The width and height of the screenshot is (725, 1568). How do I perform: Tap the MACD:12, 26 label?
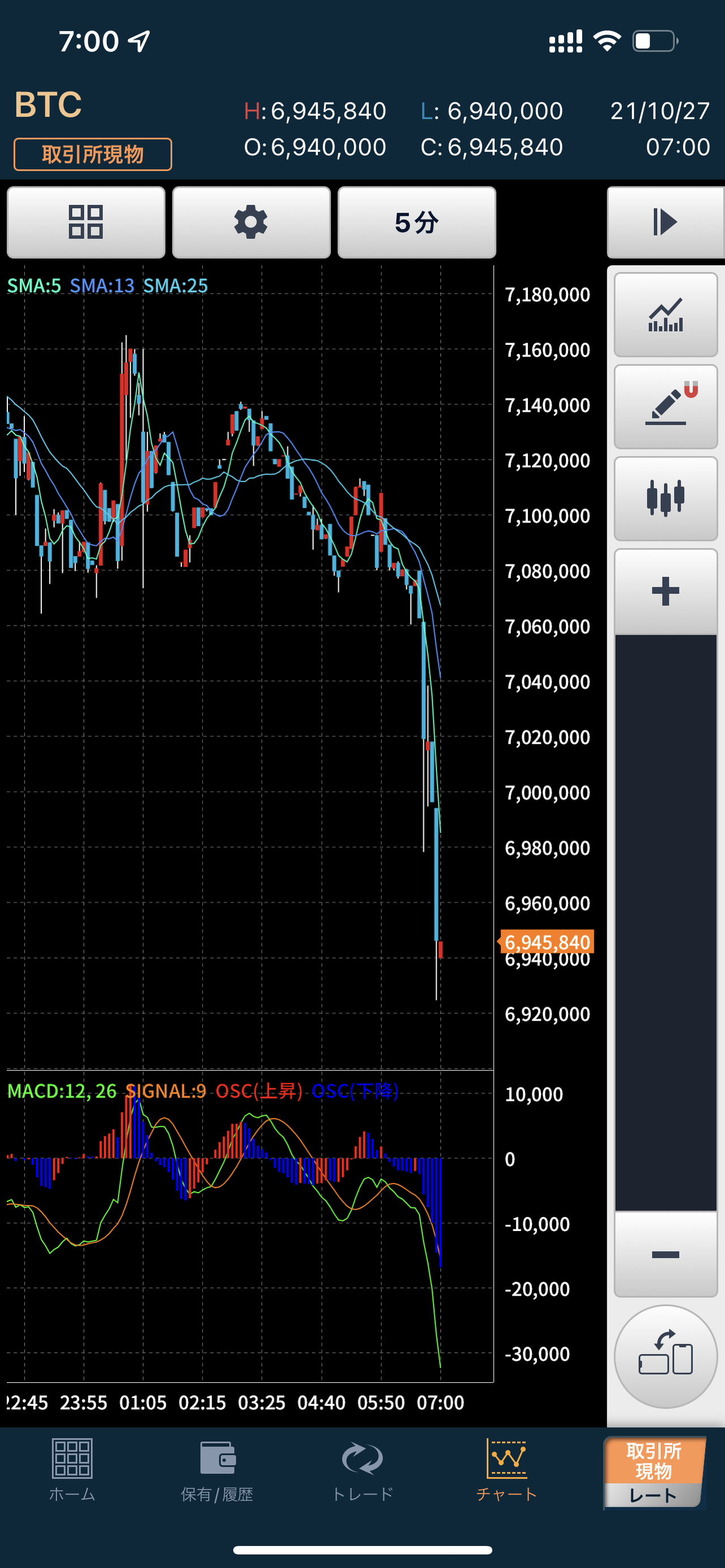(x=62, y=1091)
